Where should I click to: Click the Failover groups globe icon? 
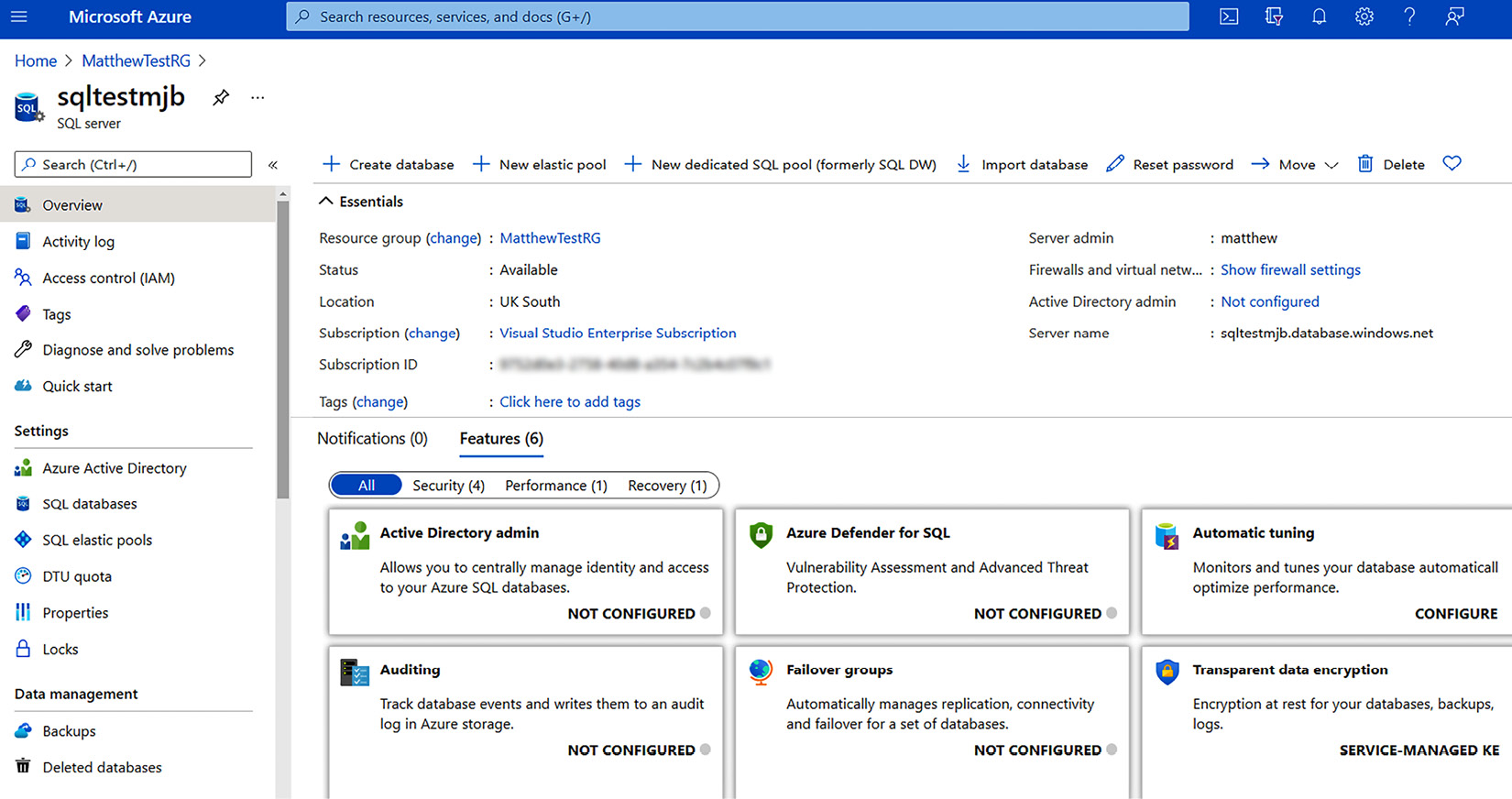tap(761, 673)
